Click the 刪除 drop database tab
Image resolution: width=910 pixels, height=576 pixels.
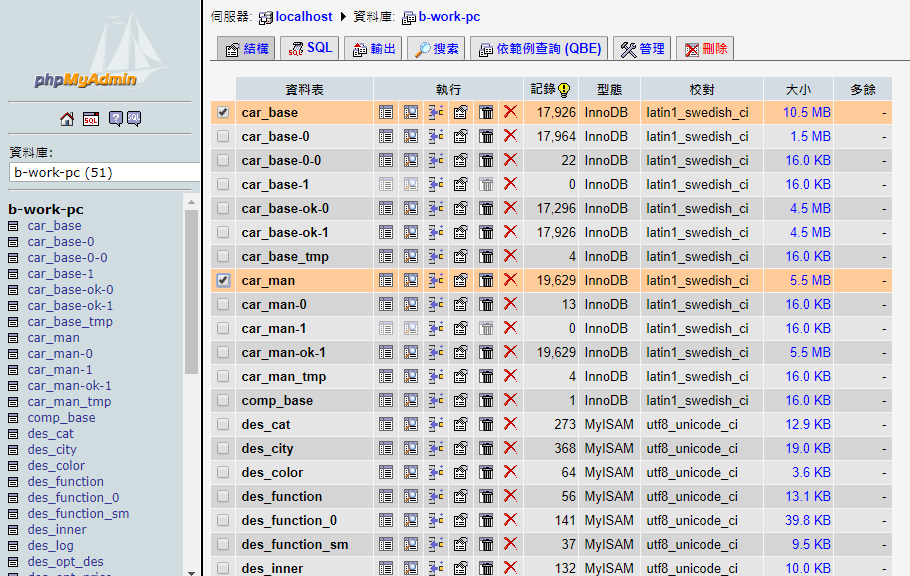click(705, 48)
